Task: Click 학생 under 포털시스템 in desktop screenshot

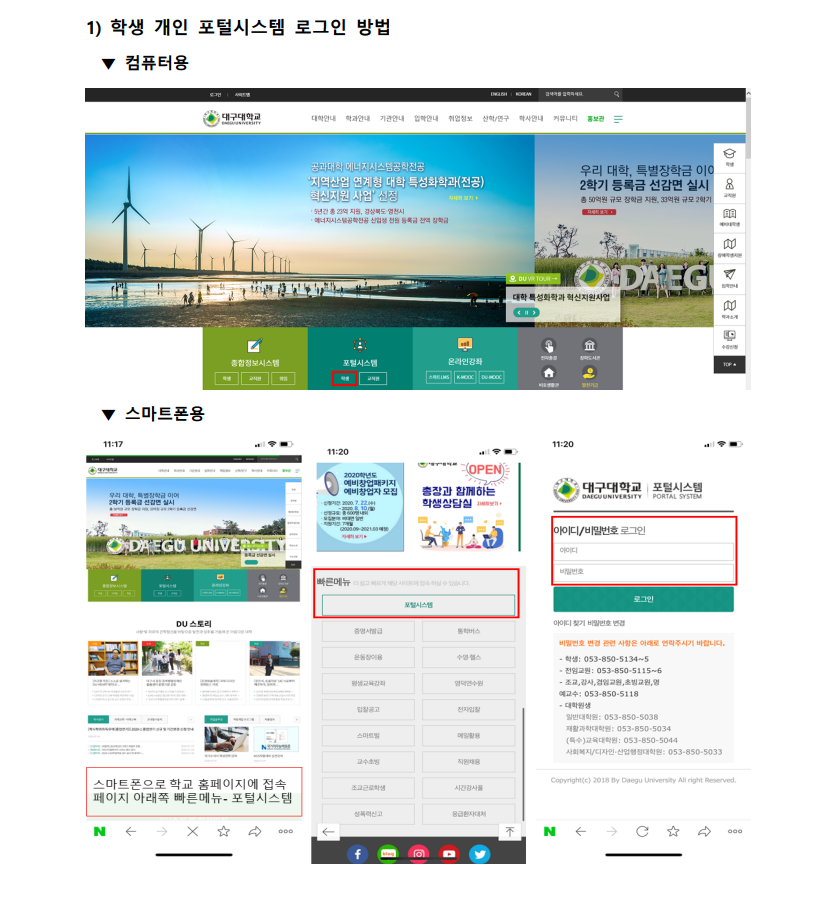Action: click(x=344, y=379)
